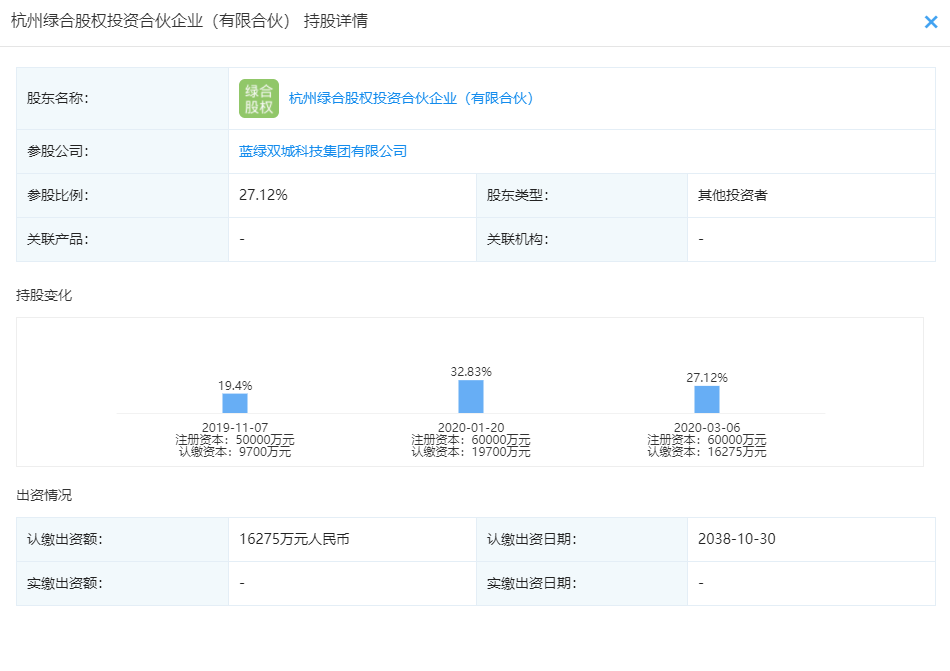Open 杭州绿合股权投资合伙企业 shareholder link

411,99
